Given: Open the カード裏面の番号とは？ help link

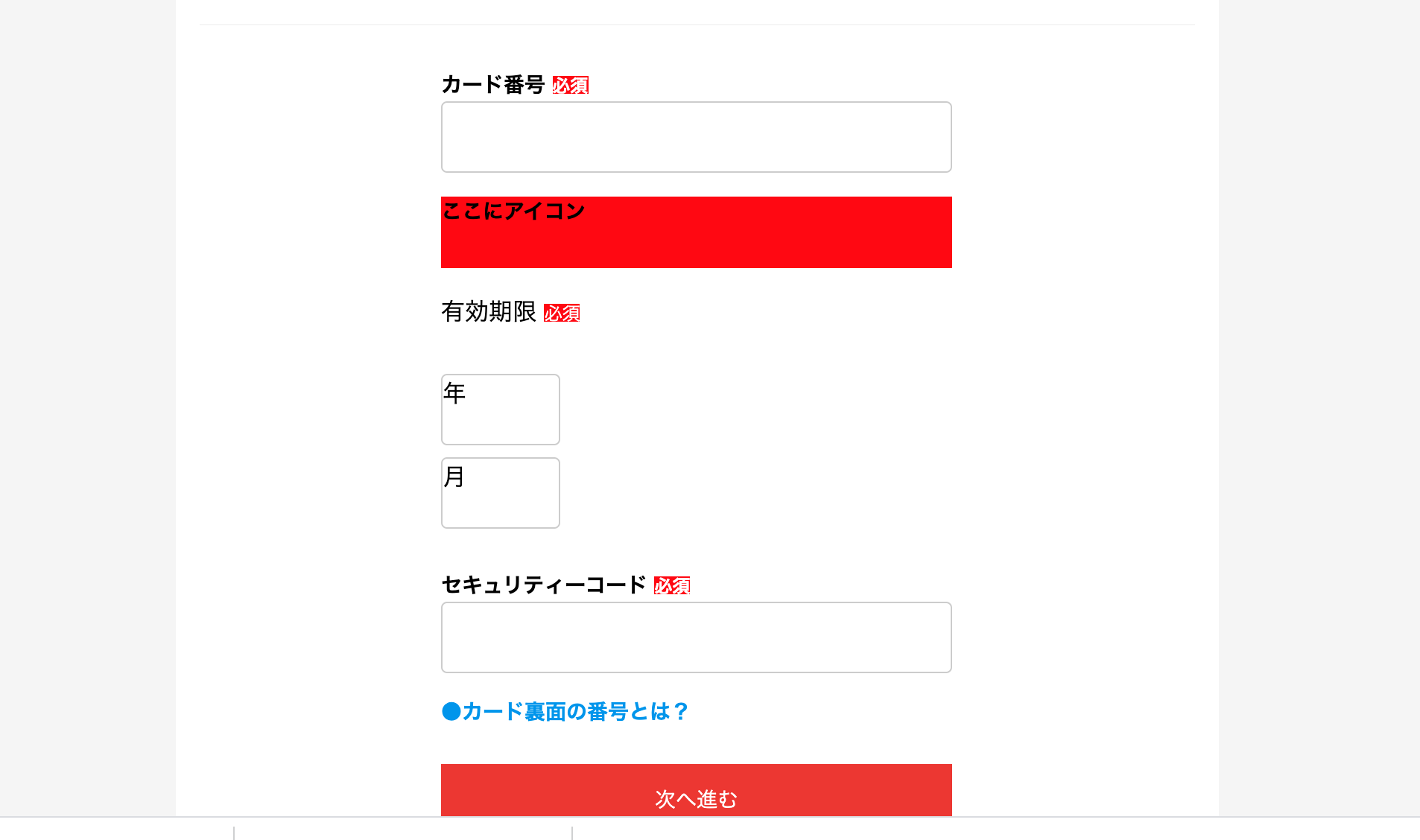Looking at the screenshot, I should (x=575, y=712).
